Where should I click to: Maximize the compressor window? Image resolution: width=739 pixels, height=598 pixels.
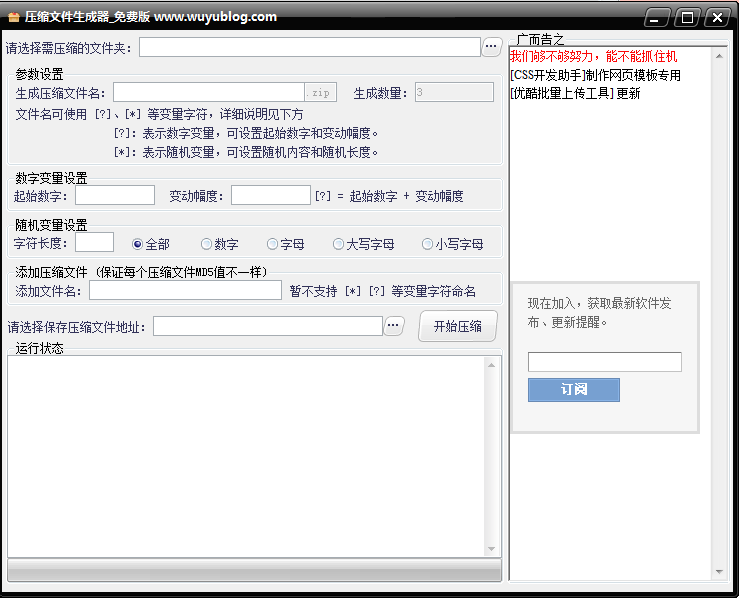687,18
